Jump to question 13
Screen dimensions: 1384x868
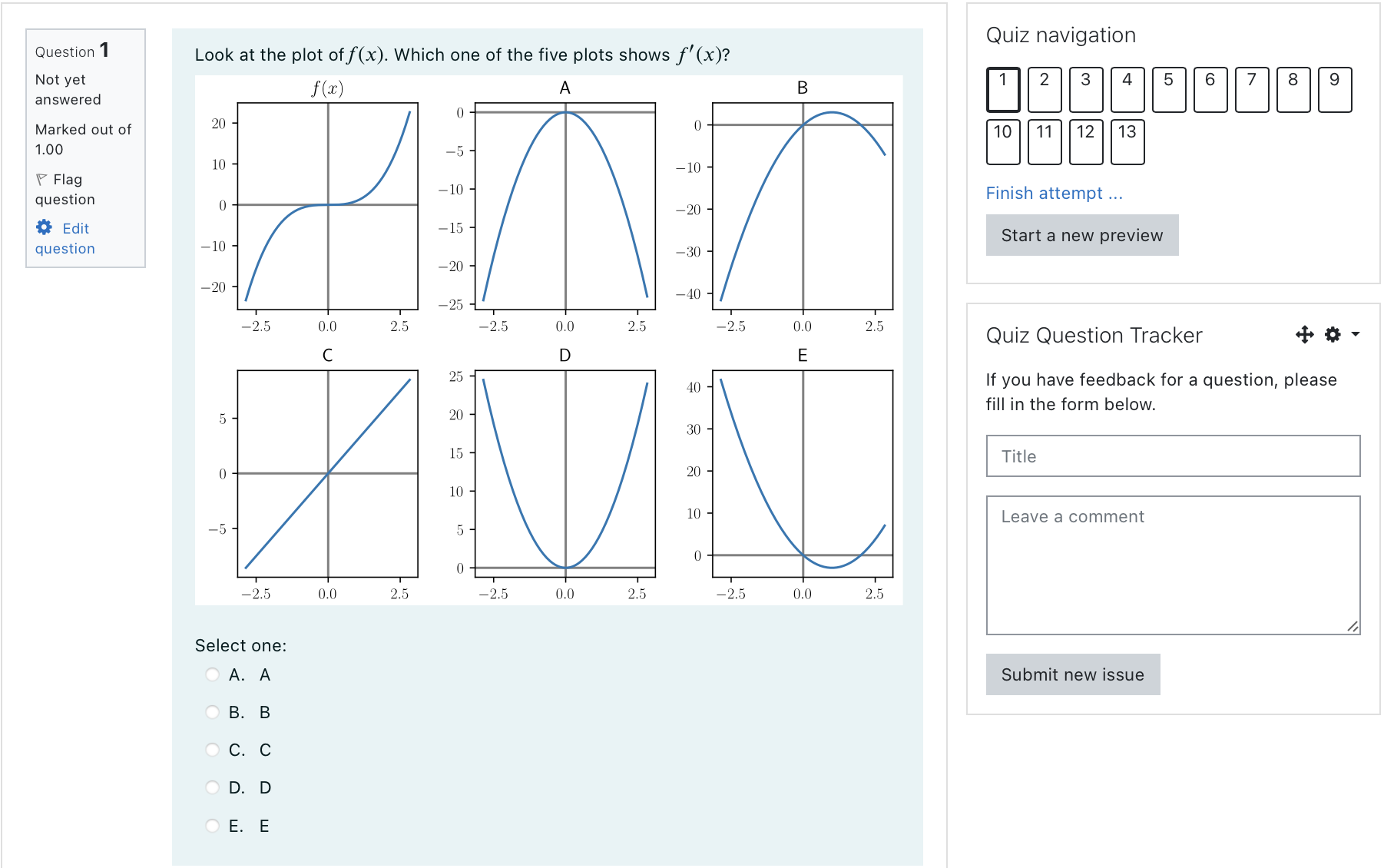pyautogui.click(x=1127, y=142)
